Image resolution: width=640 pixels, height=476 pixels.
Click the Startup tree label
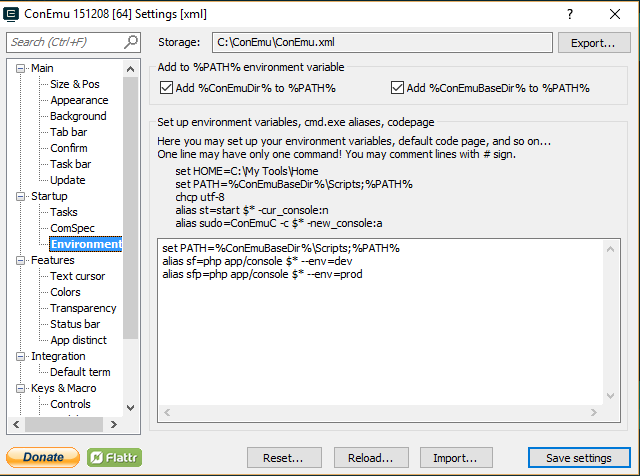click(x=49, y=196)
